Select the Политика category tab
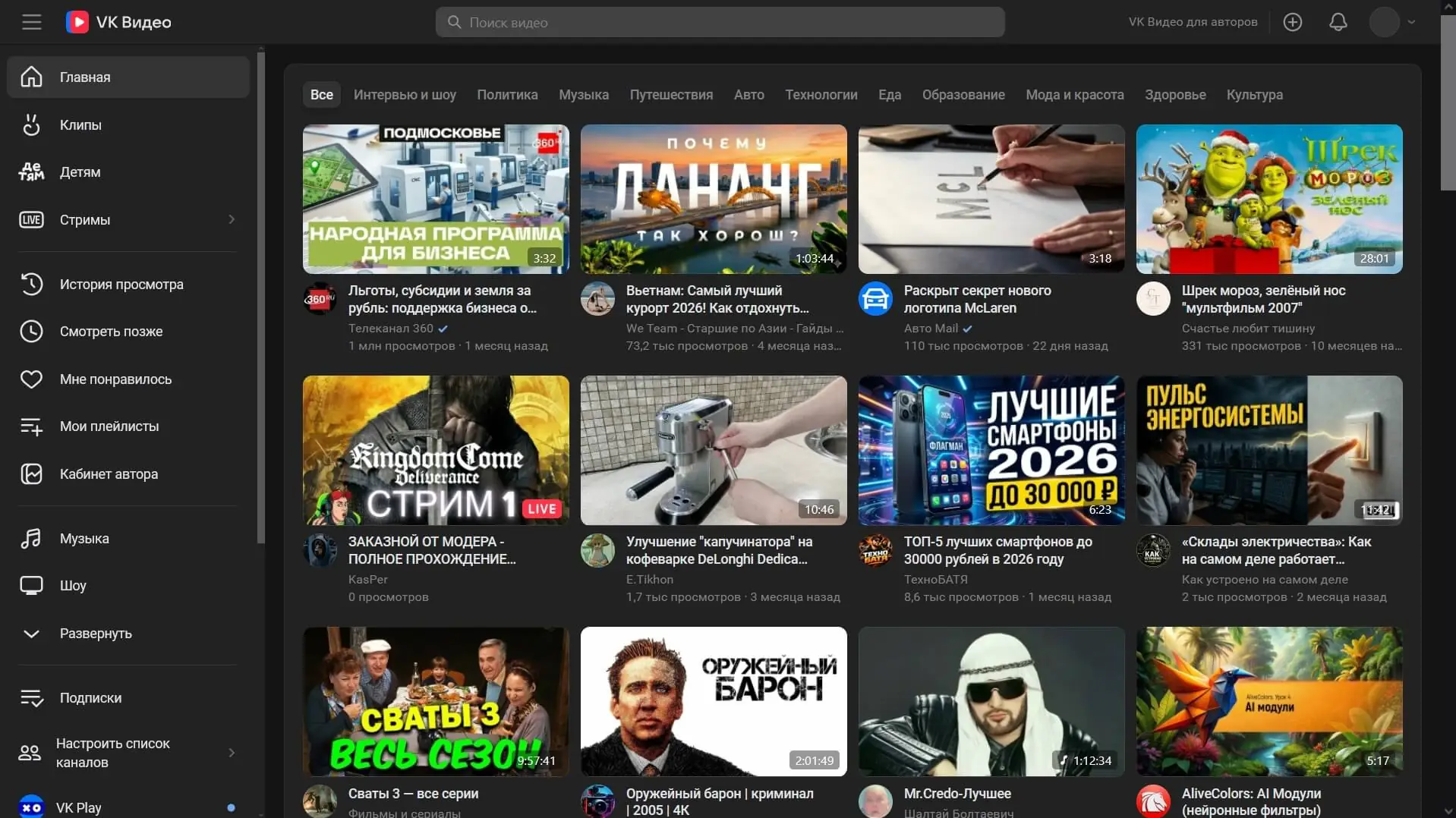 (x=507, y=95)
